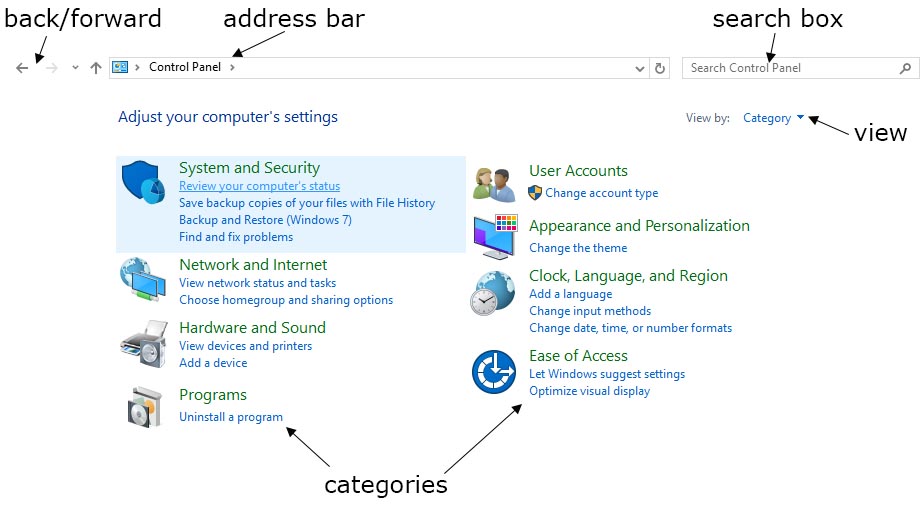Click the User Accounts people icon

tap(494, 185)
